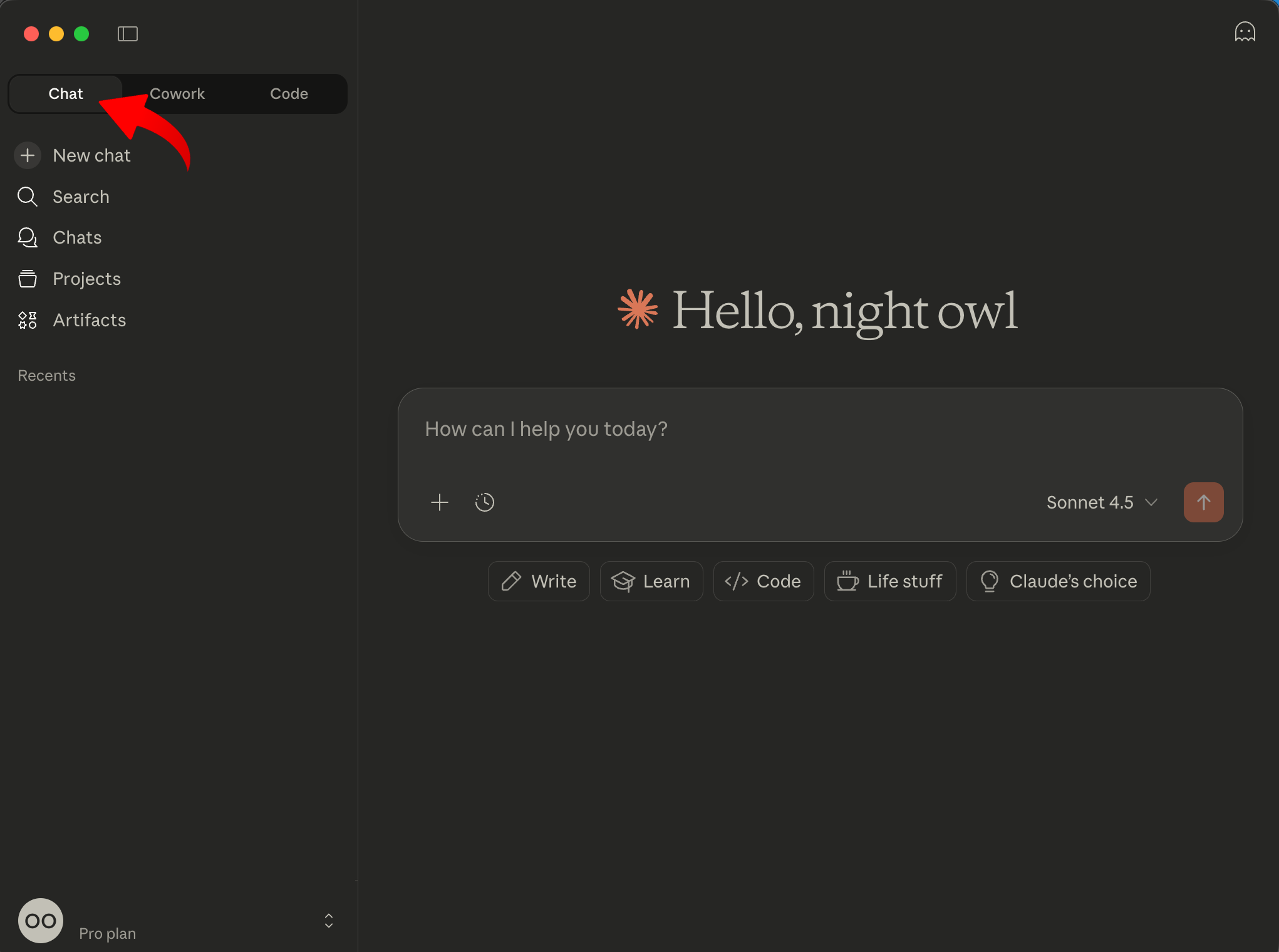Click the plus attachment icon in composer
This screenshot has height=952, width=1279.
point(440,502)
